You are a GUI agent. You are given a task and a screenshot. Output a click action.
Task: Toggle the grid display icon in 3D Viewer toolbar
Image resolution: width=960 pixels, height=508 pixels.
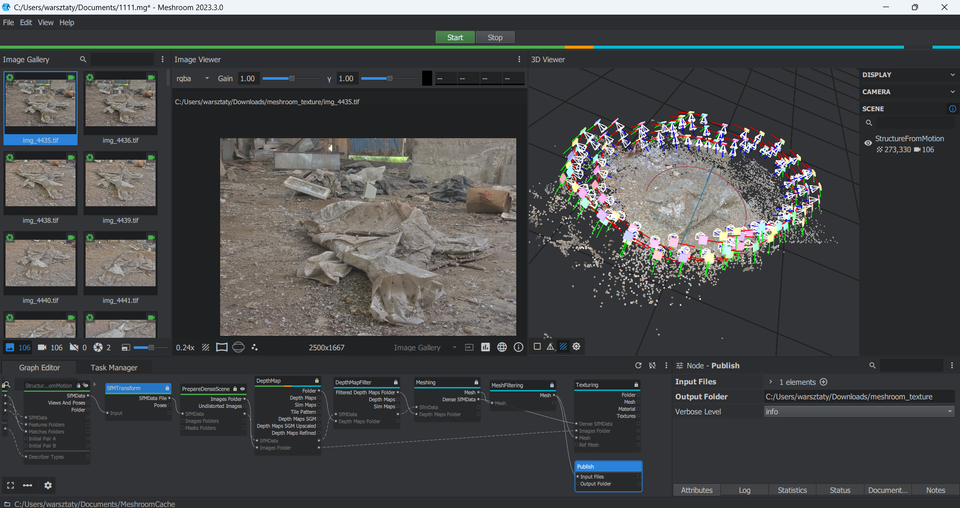pos(563,346)
